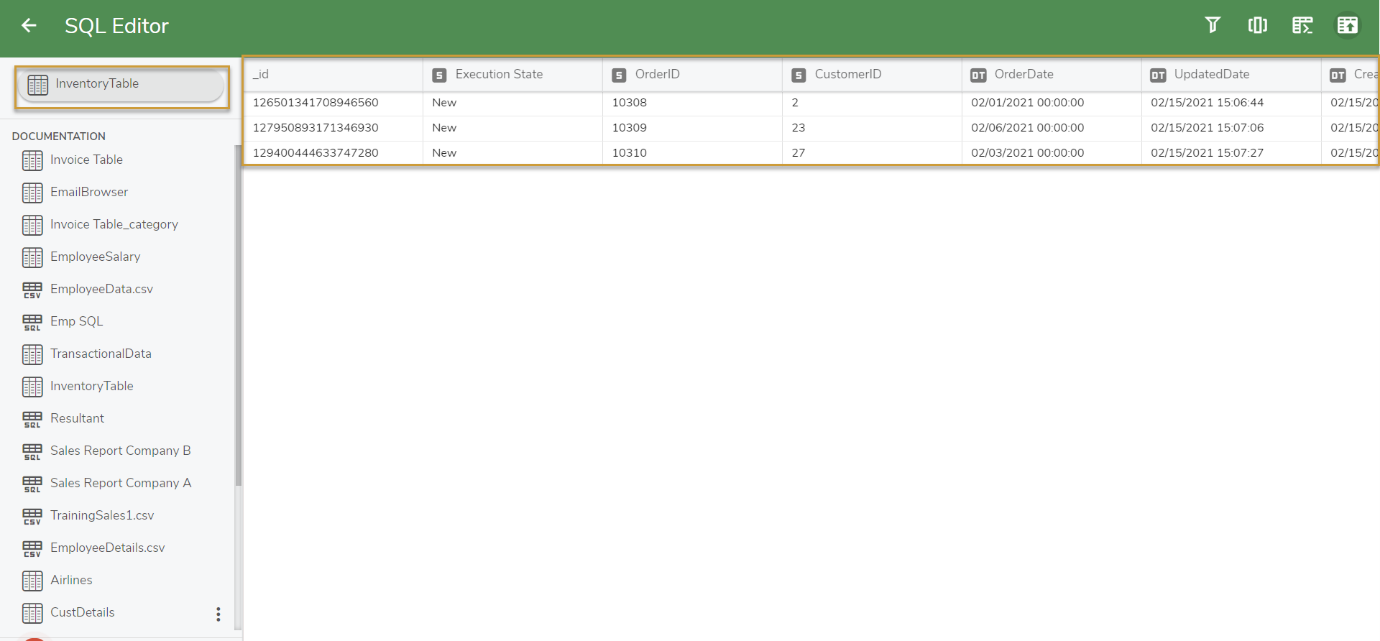Open the filter icon in the toolbar
1380x641 pixels.
pos(1212,25)
